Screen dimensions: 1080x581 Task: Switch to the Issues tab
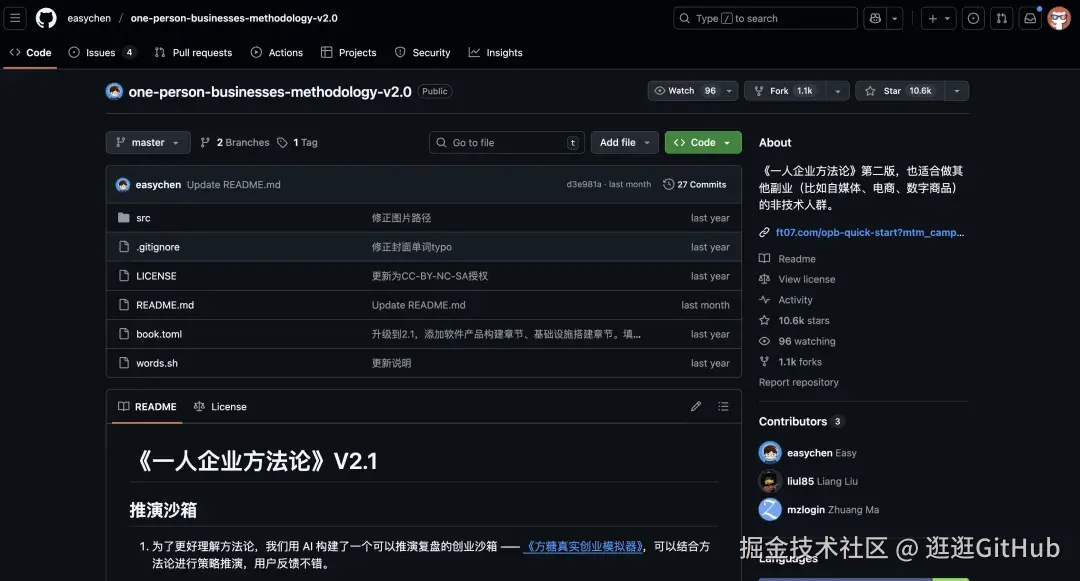(x=102, y=52)
